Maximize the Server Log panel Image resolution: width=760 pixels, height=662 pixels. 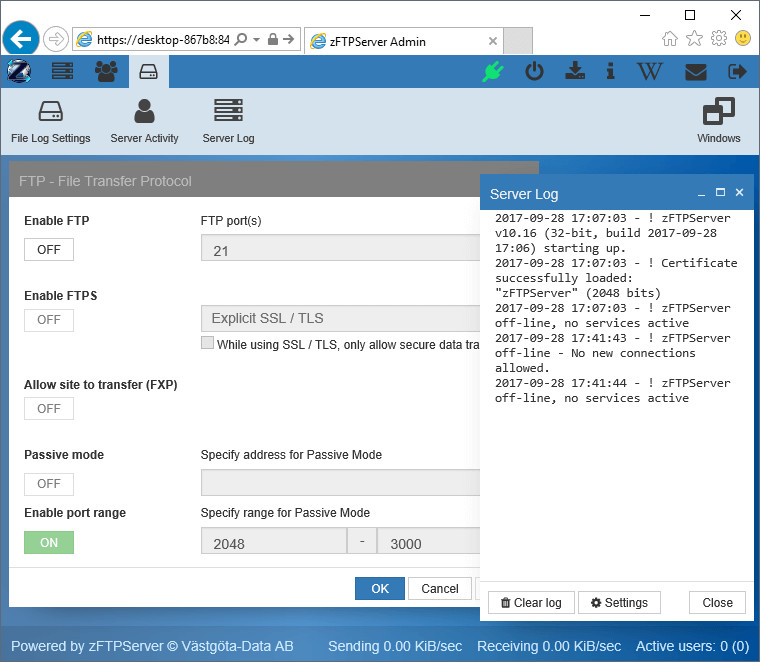tap(720, 192)
